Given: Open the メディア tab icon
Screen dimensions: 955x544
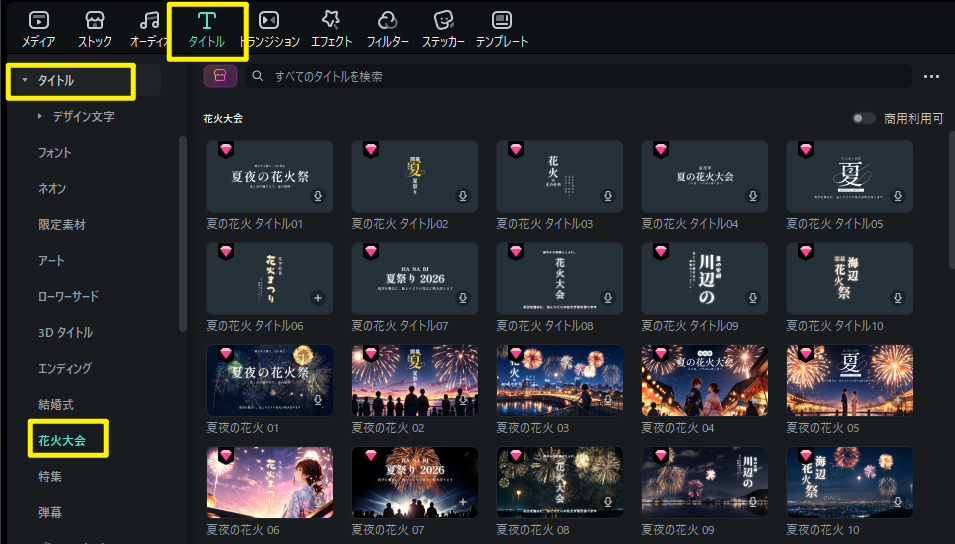Looking at the screenshot, I should tap(38, 21).
